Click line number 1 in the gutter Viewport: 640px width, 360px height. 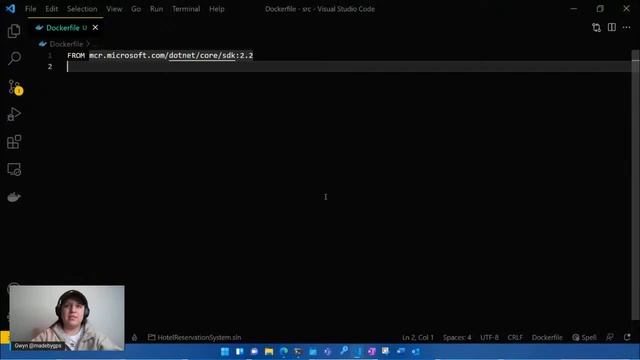50,55
